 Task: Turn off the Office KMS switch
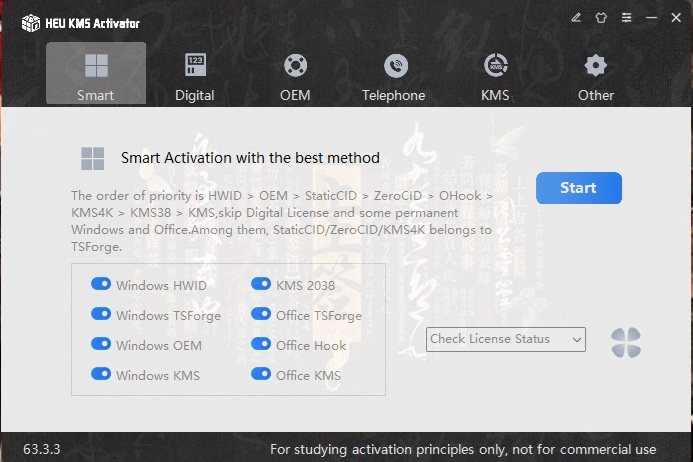pos(261,374)
